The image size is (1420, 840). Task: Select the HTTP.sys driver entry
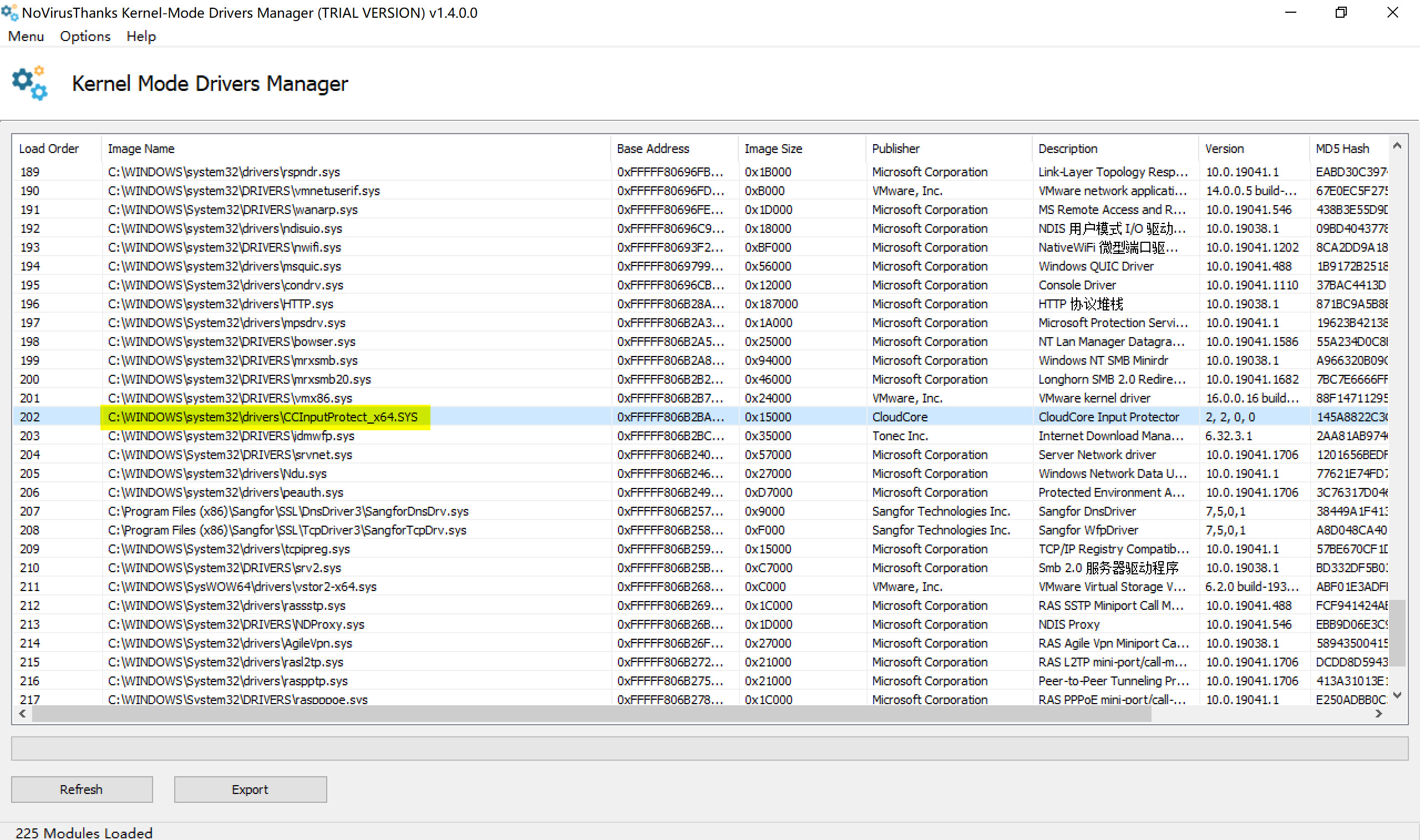[701, 304]
